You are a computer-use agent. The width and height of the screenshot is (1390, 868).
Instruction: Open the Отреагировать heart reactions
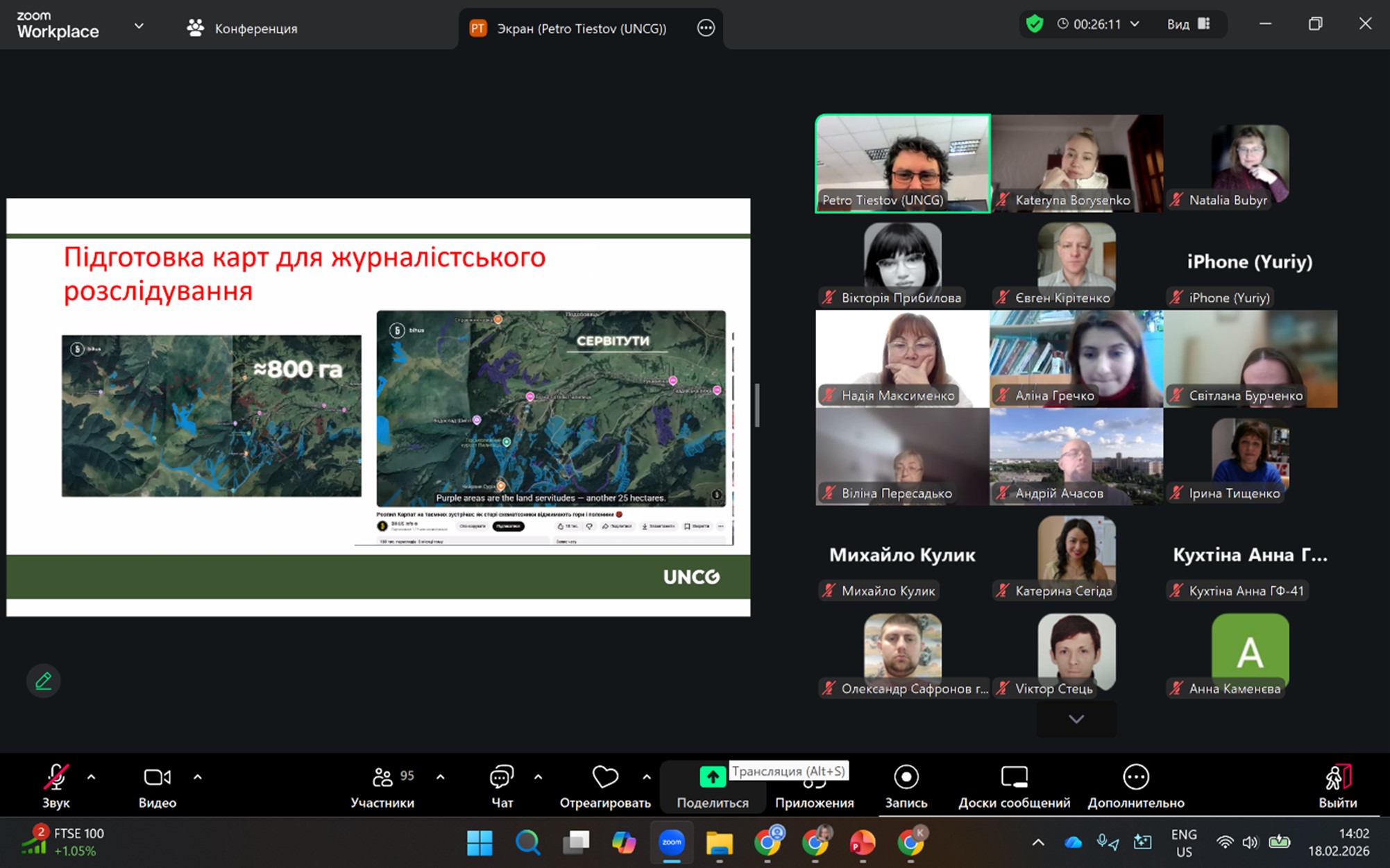604,778
